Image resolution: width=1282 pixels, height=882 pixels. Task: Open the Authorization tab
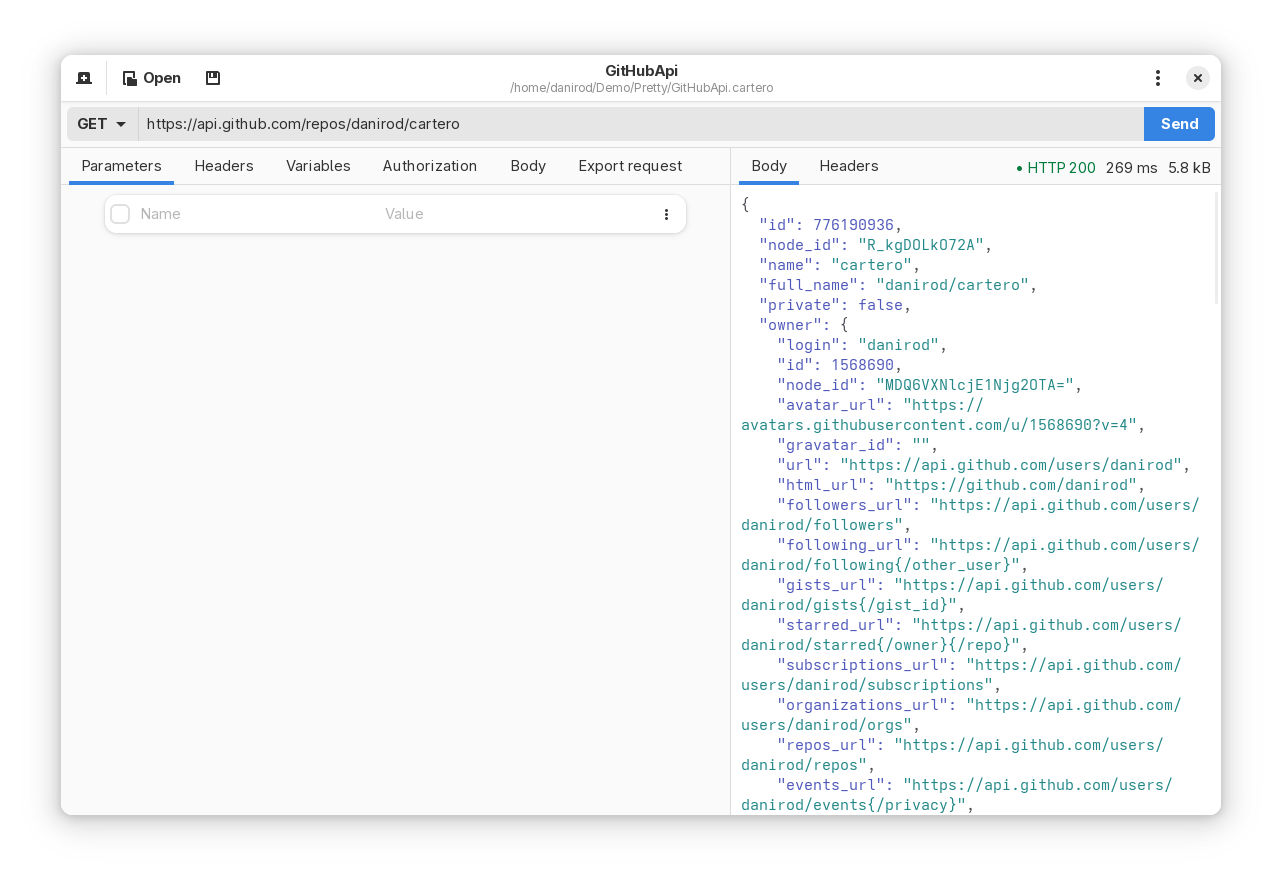[x=430, y=166]
